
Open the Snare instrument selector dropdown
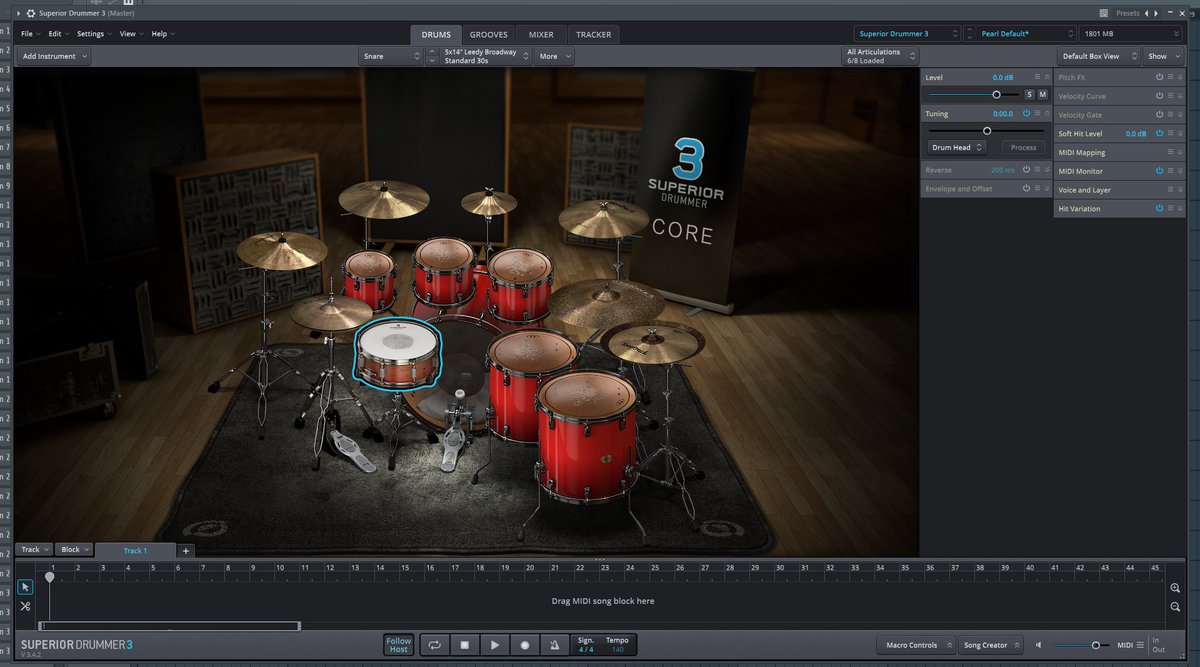coord(391,56)
